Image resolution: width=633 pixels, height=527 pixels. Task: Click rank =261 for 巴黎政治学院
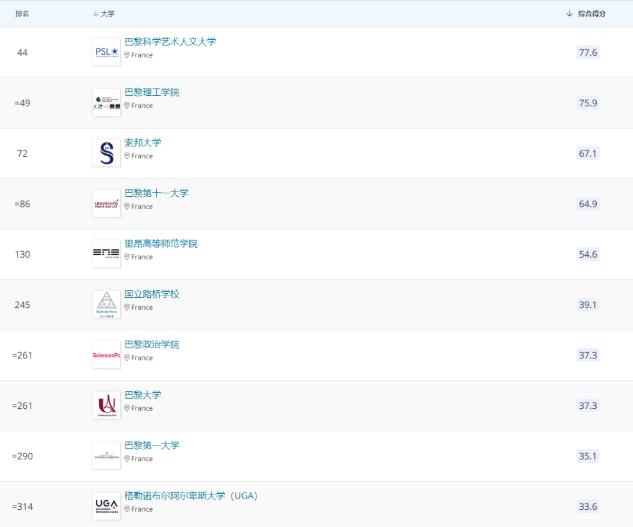click(x=22, y=355)
